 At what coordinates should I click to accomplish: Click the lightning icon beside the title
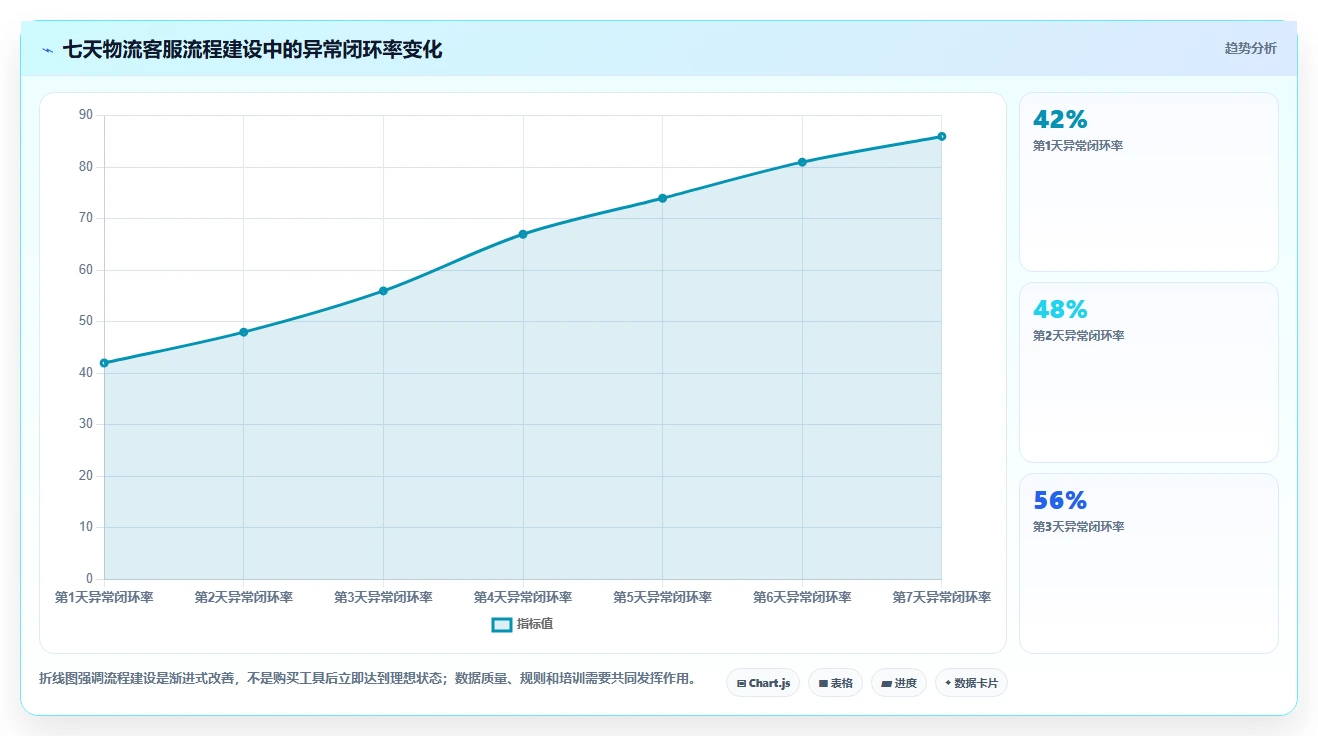point(47,50)
